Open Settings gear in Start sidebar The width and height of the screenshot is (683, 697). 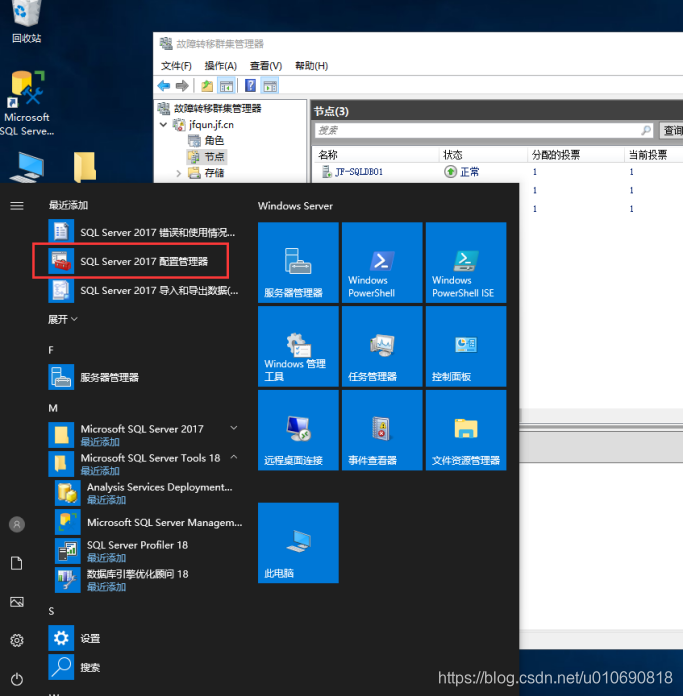[17, 641]
